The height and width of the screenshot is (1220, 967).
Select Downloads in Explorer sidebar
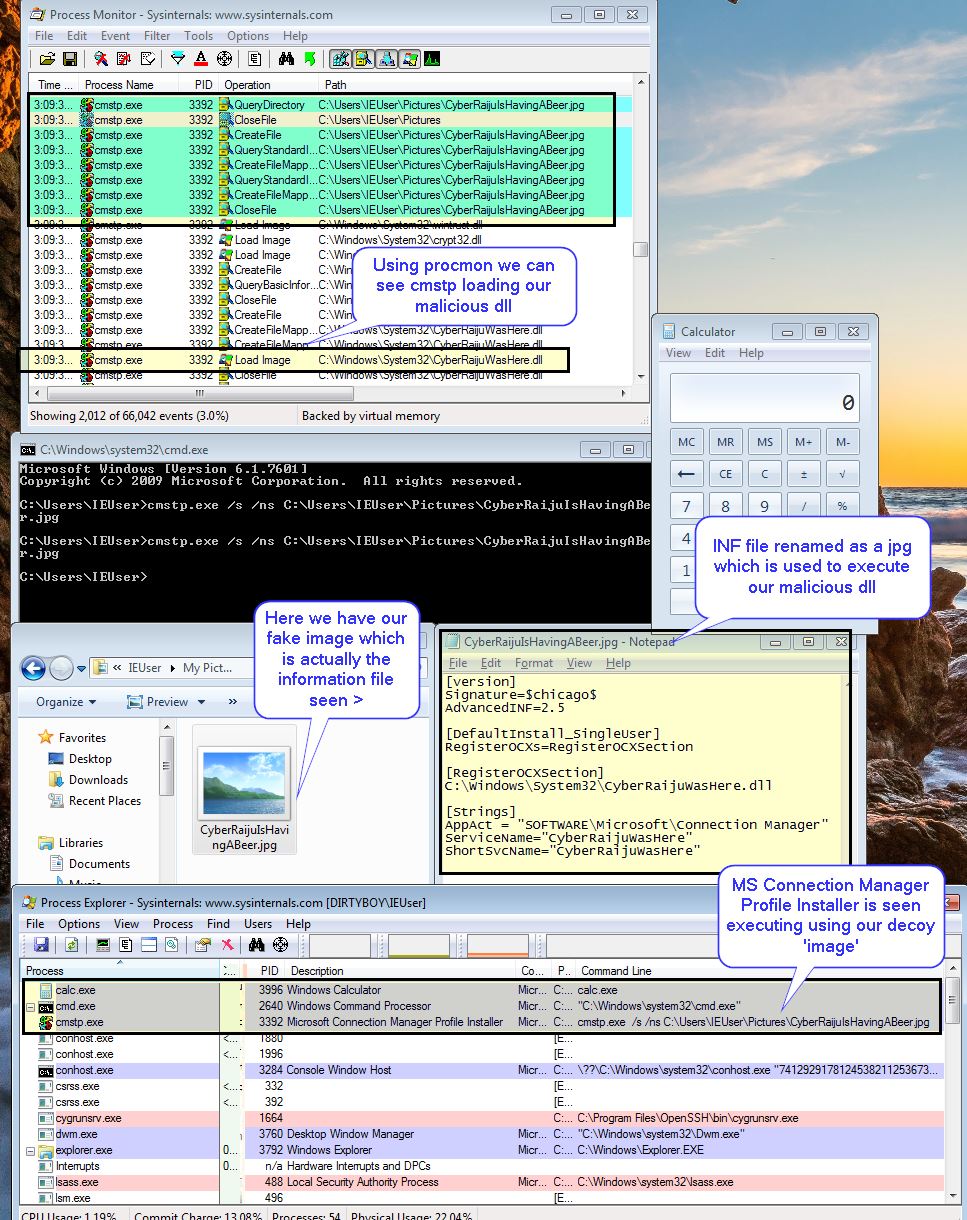98,779
